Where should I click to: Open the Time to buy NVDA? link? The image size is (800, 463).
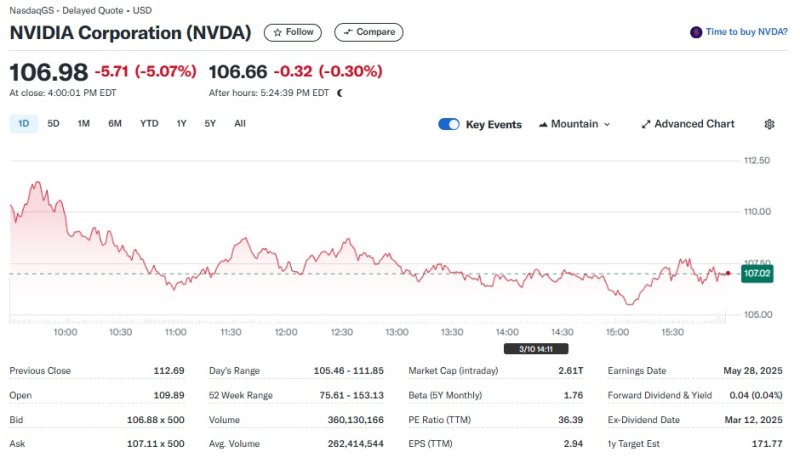point(746,32)
